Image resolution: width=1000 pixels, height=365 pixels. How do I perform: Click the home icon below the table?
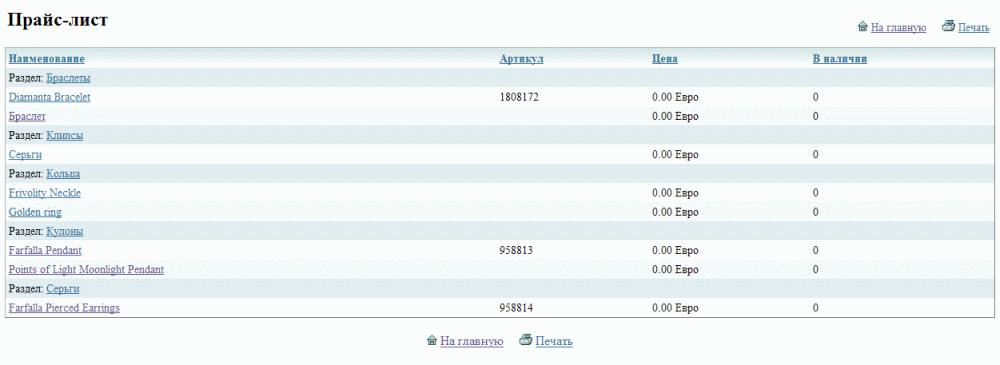(x=432, y=341)
